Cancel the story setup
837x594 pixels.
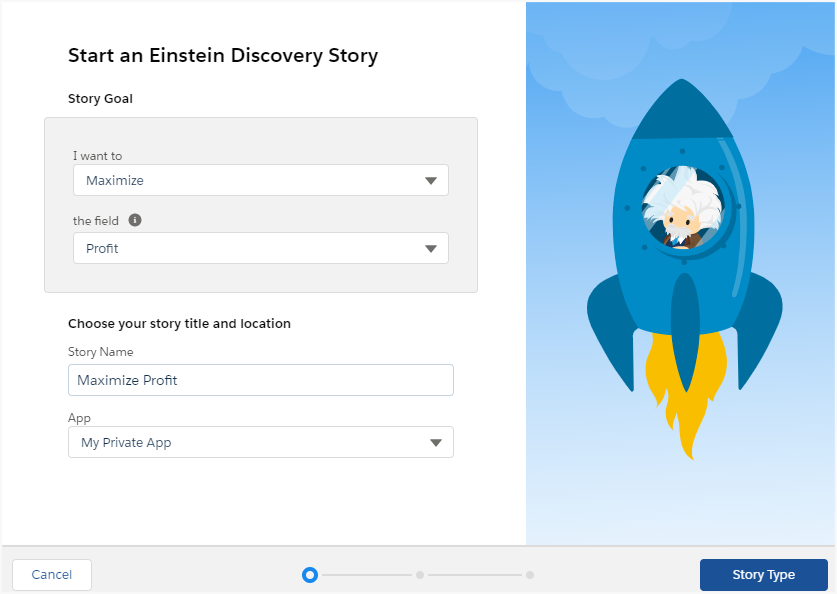[x=52, y=575]
